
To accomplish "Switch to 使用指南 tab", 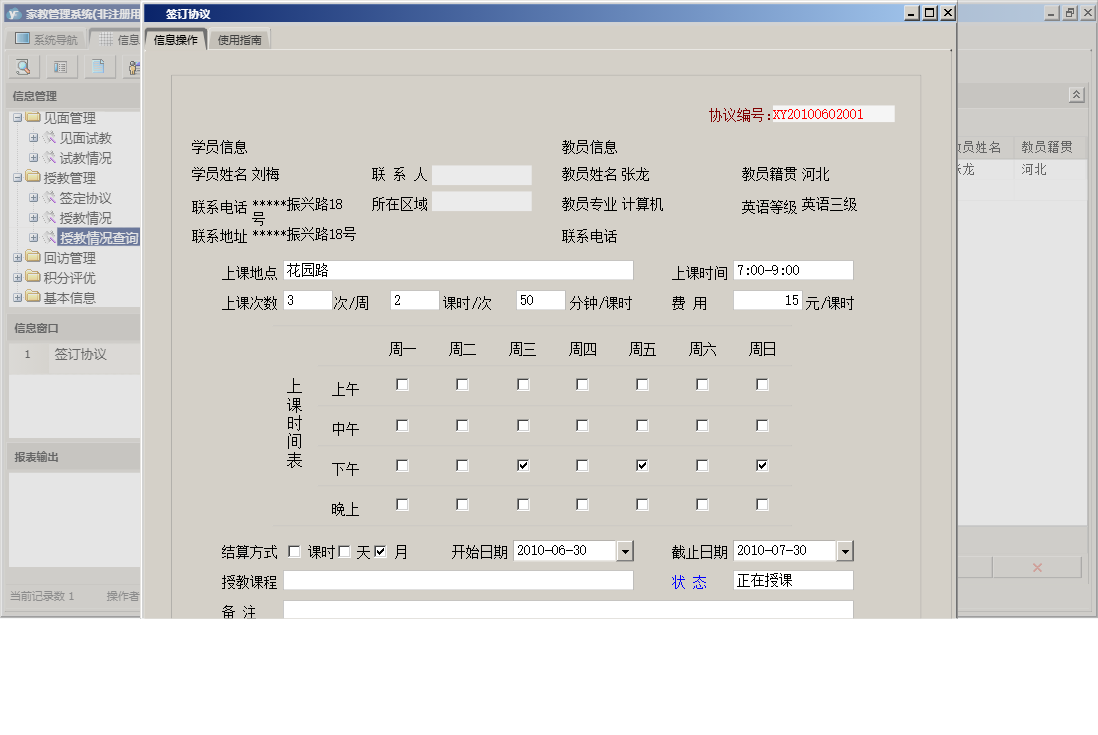I will point(239,40).
